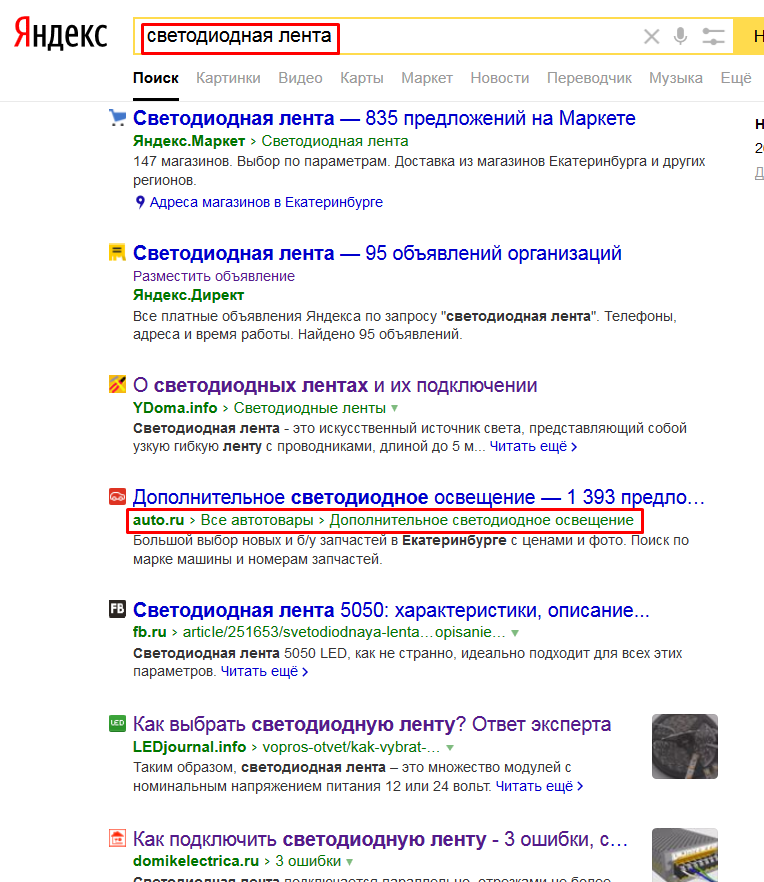Open fb.ru site link
Image resolution: width=764 pixels, height=882 pixels.
[x=150, y=632]
